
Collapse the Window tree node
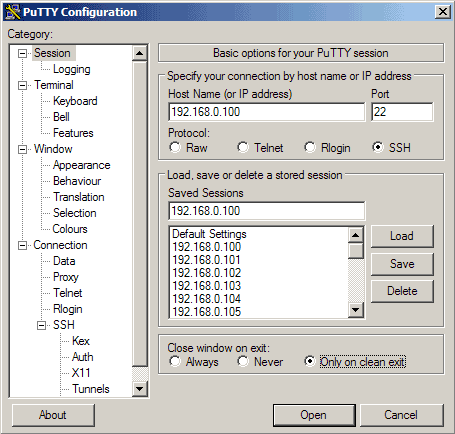coord(22,149)
